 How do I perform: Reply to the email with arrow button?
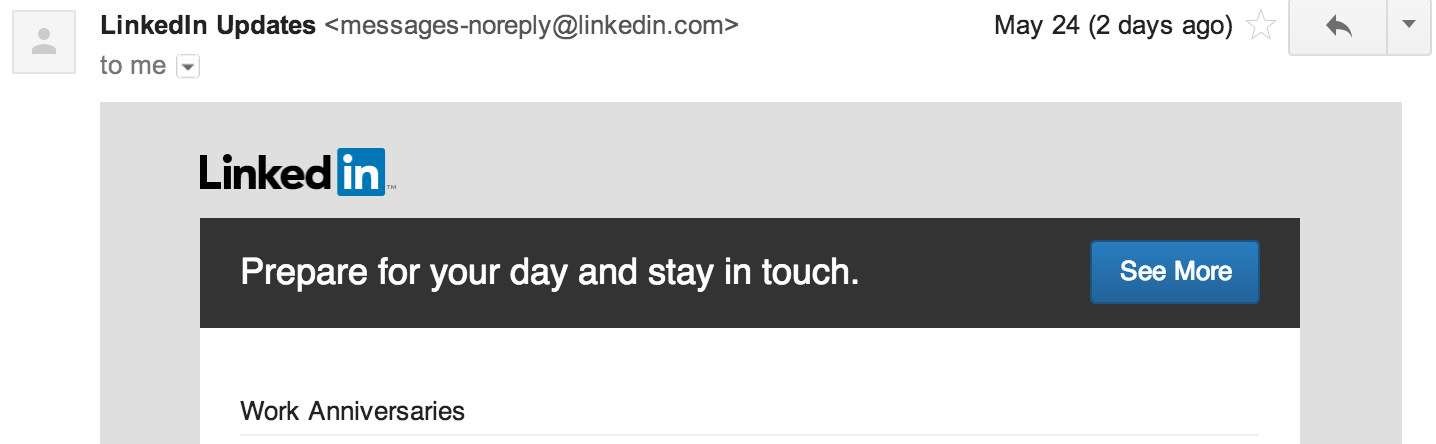pyautogui.click(x=1338, y=27)
